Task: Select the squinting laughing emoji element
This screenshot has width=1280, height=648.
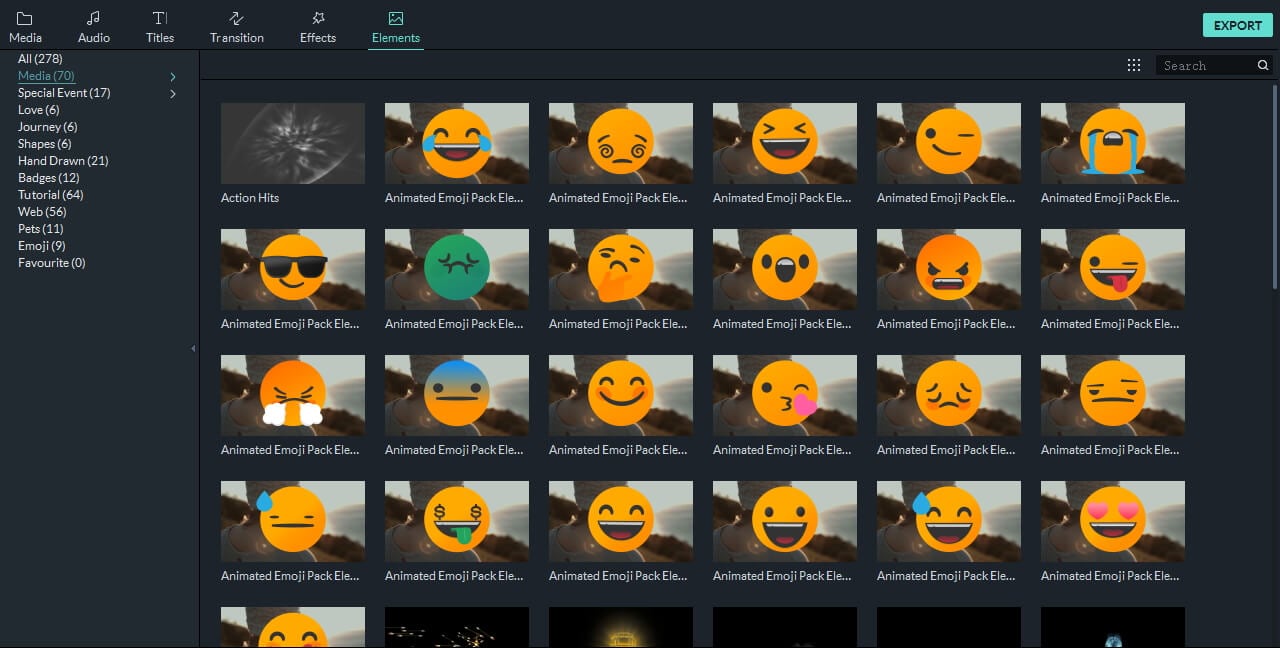Action: coord(785,143)
